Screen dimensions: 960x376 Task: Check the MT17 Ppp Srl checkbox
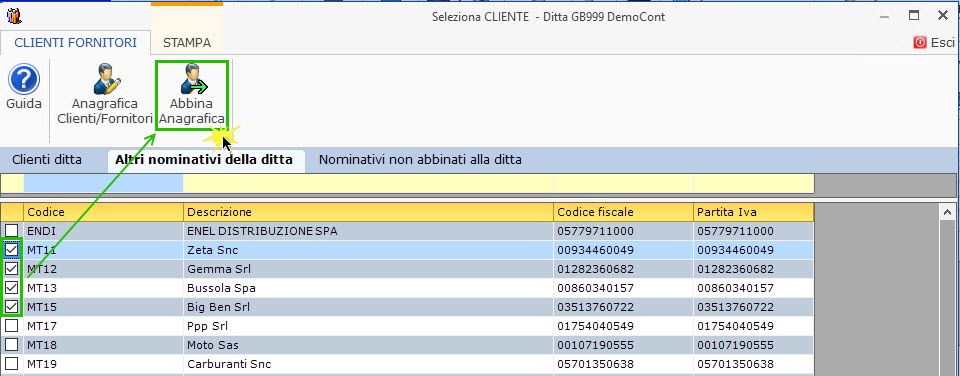tap(12, 326)
